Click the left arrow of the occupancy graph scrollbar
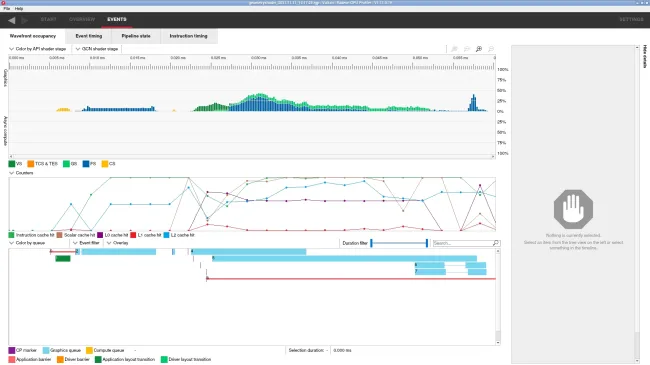Screen dimensions: 650x365 point(11,157)
